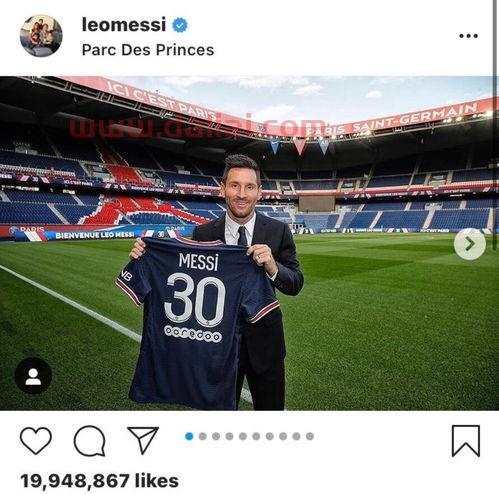Jump to the third carousel dot

216,436
